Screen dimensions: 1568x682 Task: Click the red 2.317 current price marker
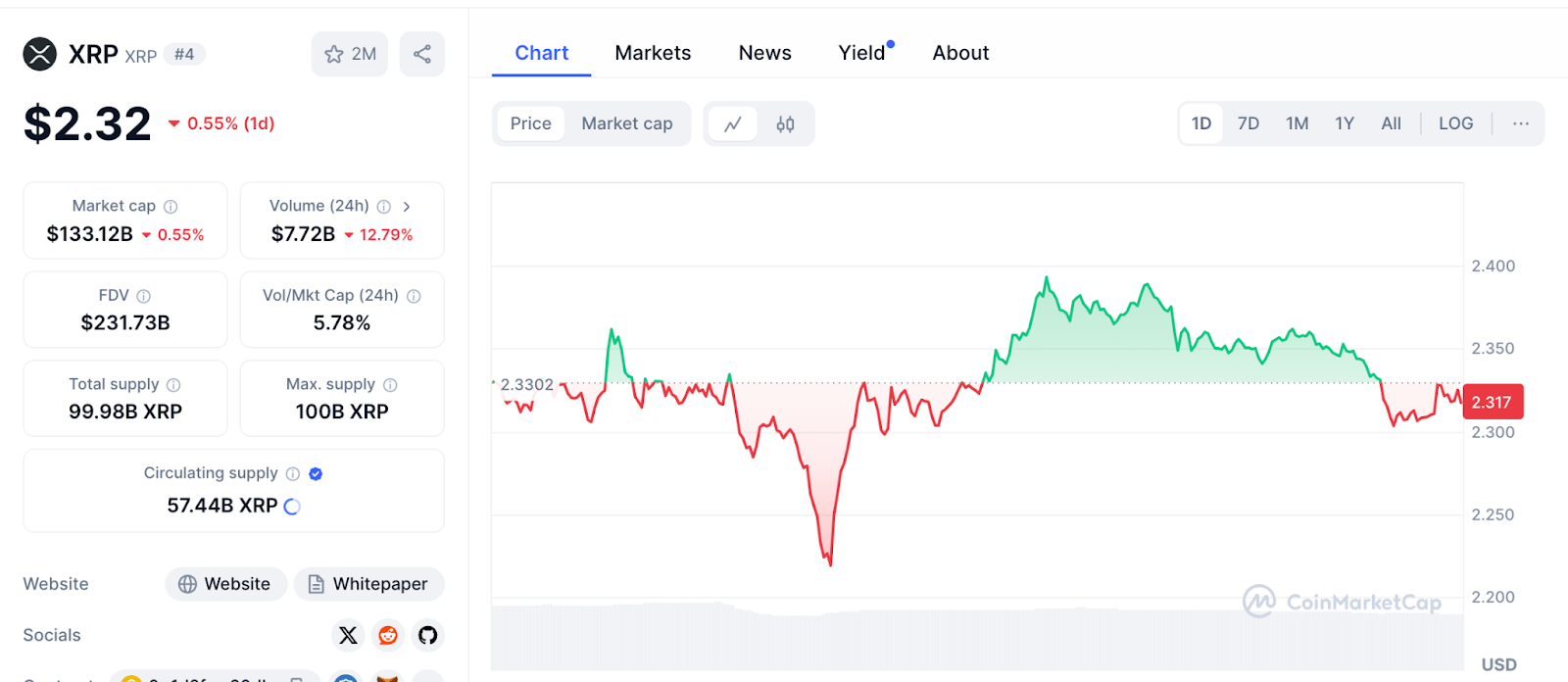(x=1493, y=402)
